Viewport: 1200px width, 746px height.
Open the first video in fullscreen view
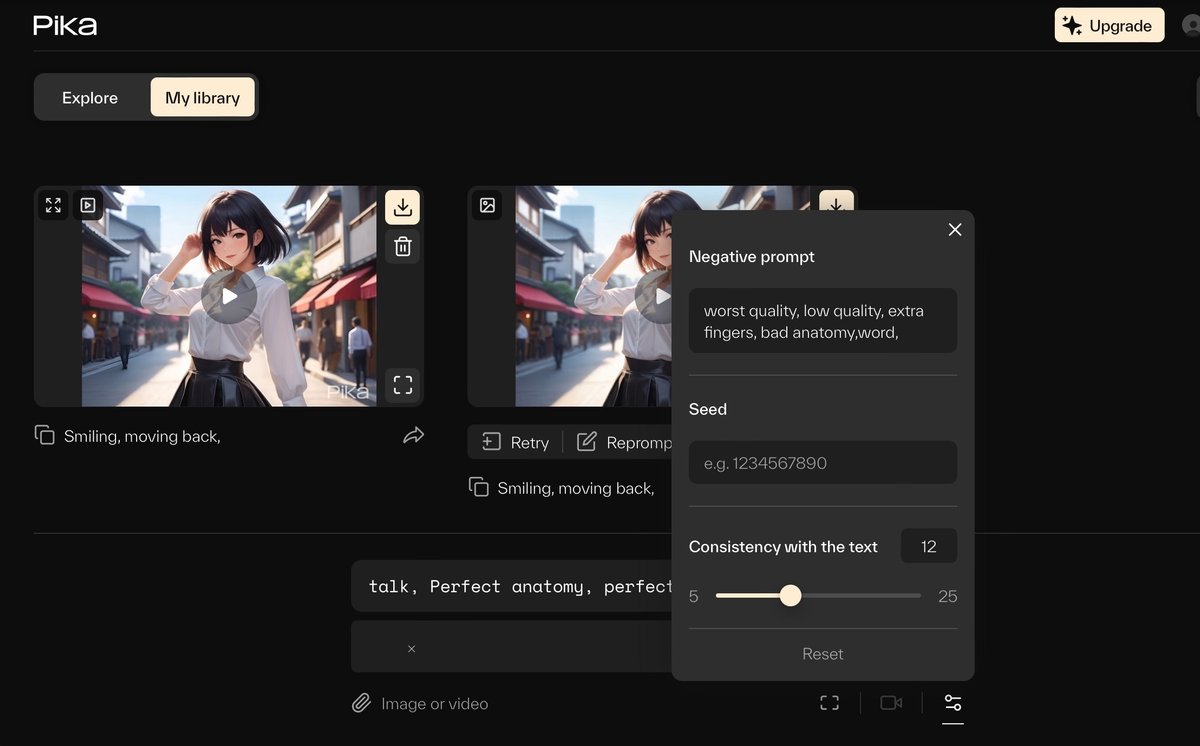pyautogui.click(x=53, y=205)
